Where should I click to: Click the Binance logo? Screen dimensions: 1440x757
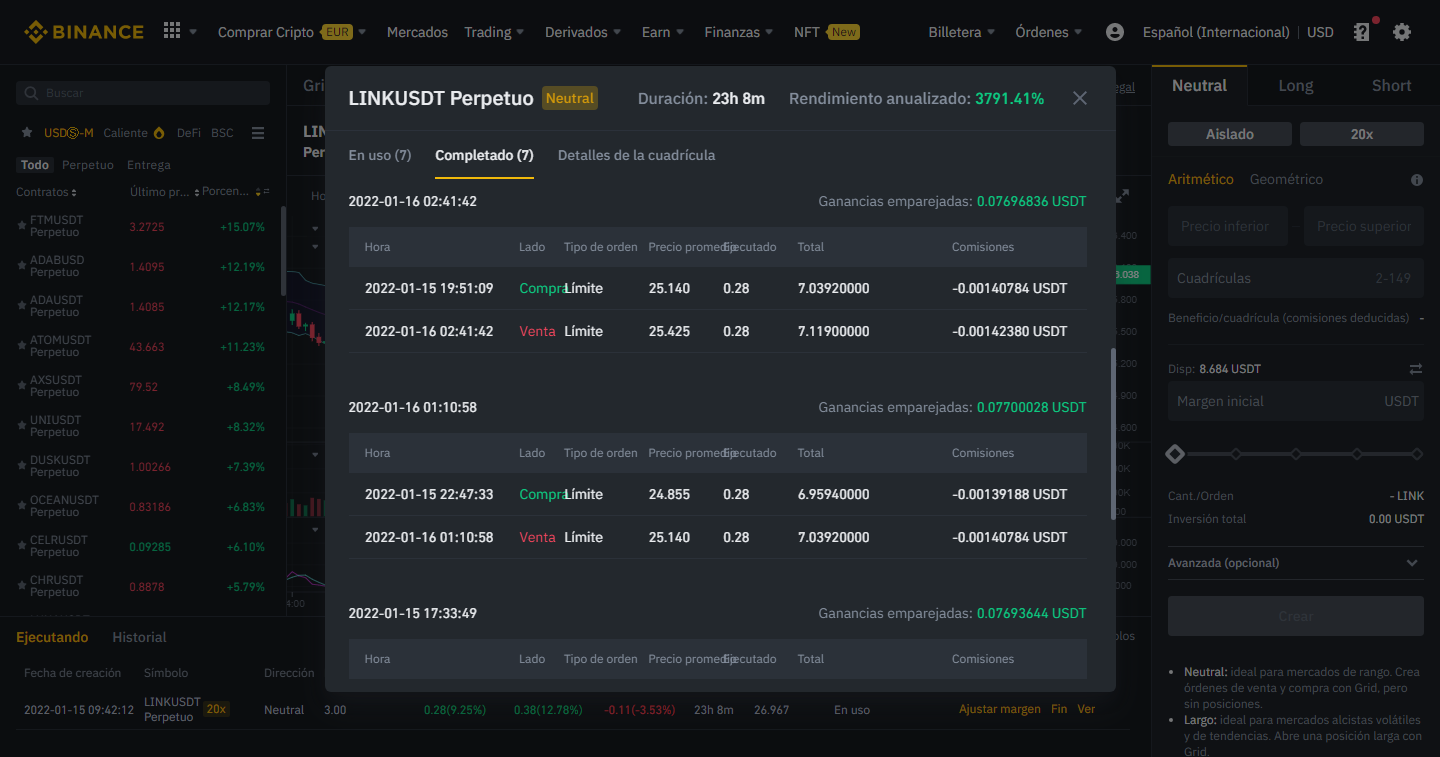84,32
